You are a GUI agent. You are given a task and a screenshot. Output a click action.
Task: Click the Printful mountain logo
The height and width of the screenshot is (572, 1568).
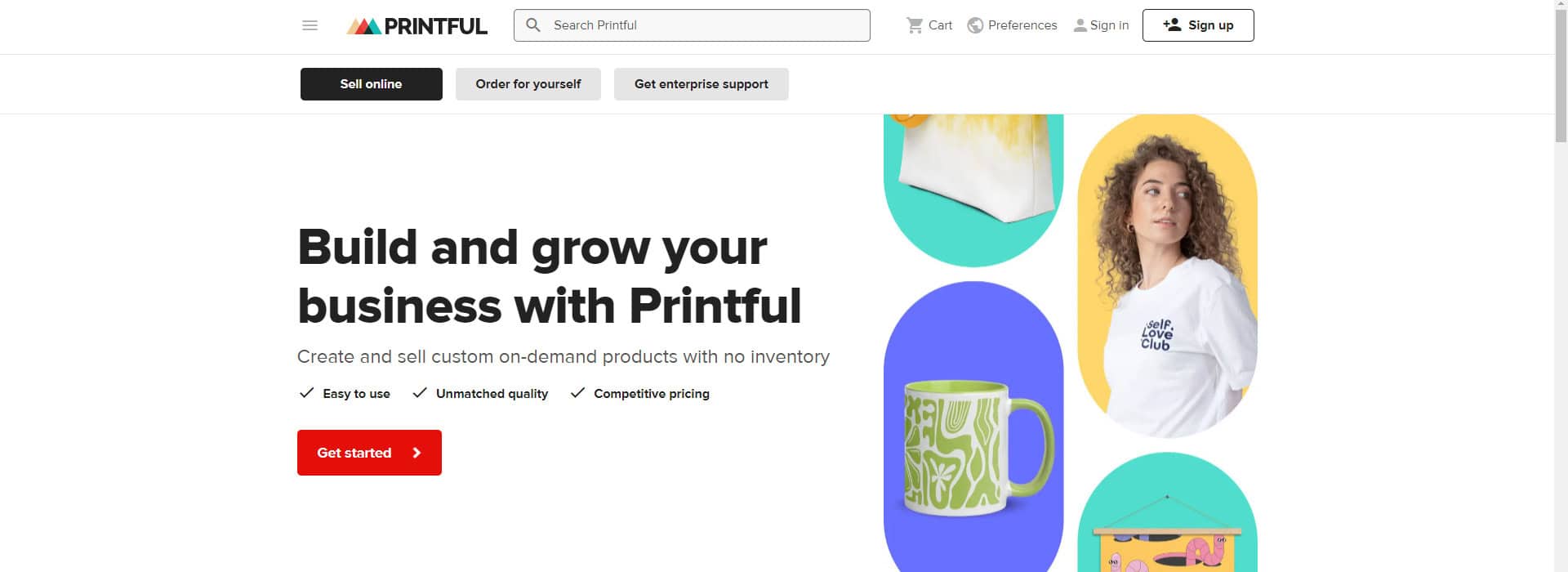(x=363, y=26)
